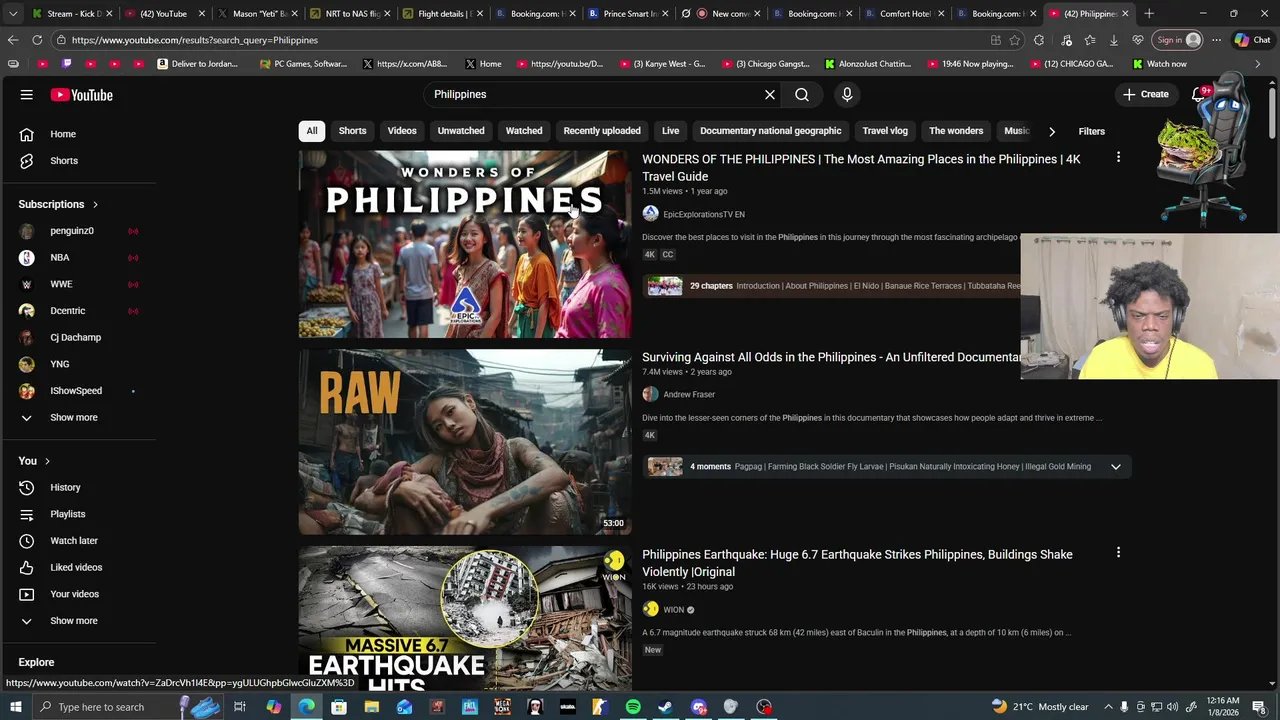Open the notifications bell
The image size is (1280, 720).
click(x=1199, y=95)
